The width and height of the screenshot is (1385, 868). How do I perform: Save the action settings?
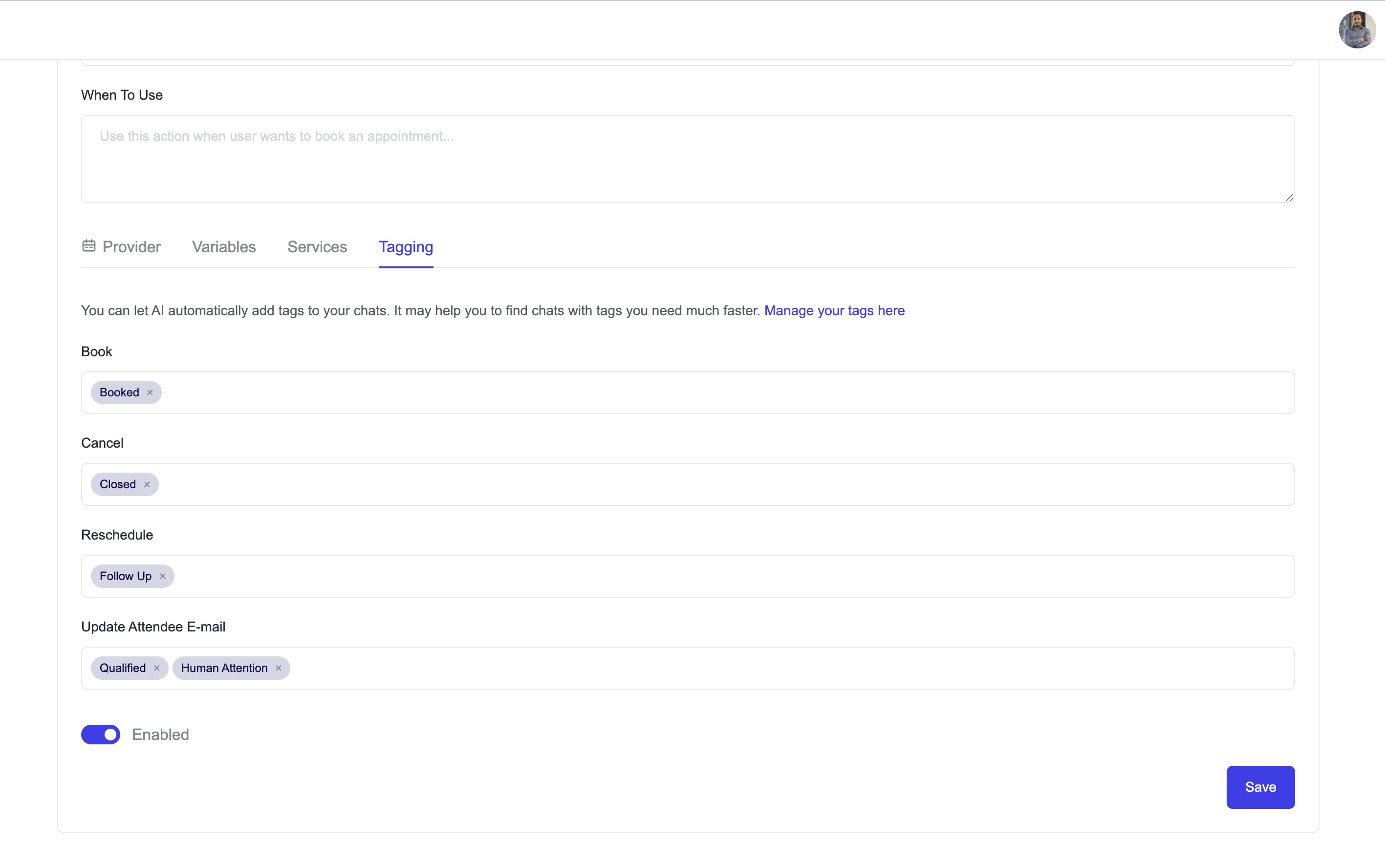[1260, 787]
